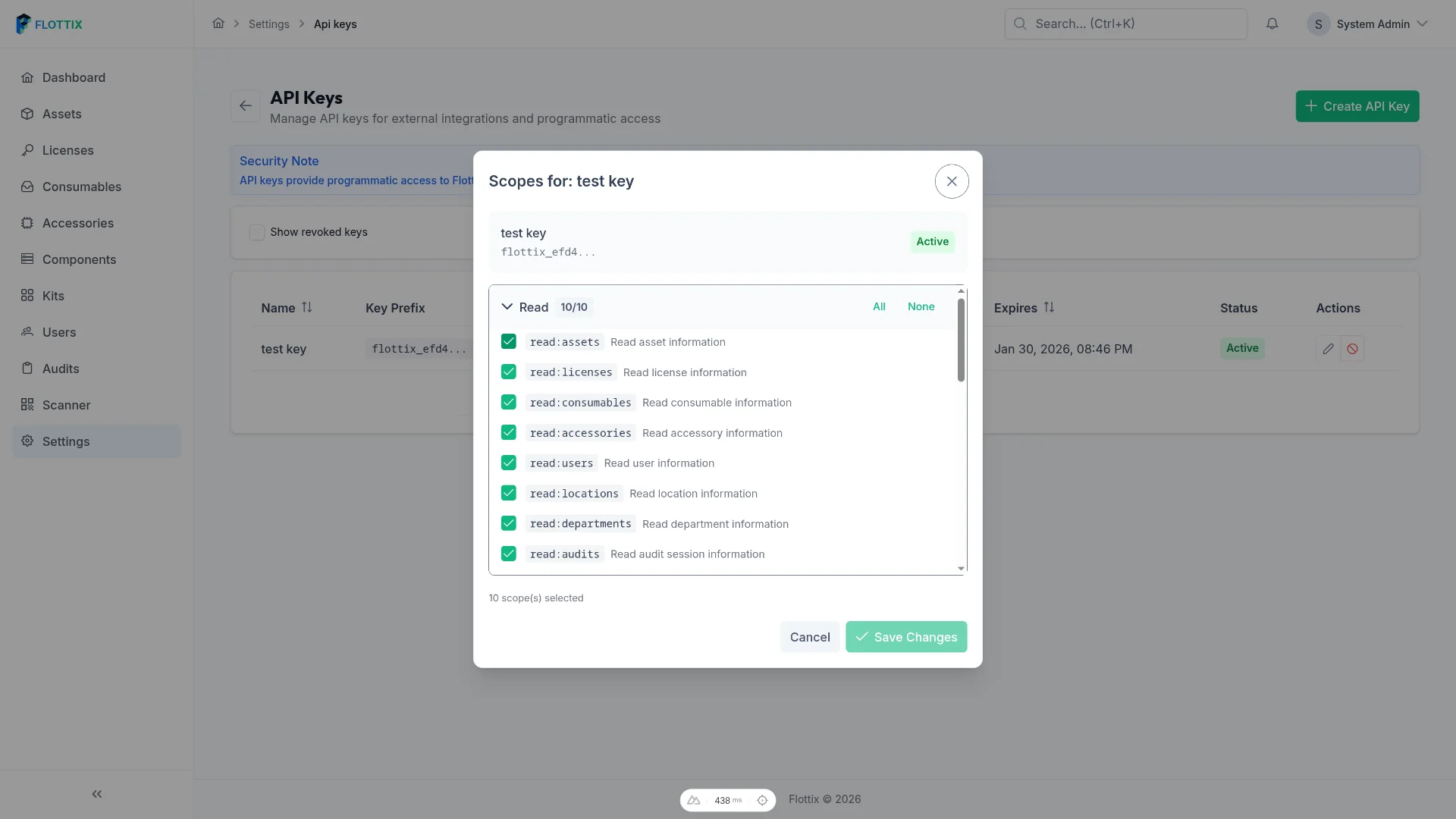Image resolution: width=1456 pixels, height=819 pixels.
Task: Click the scope list scrollbar thumb
Action: point(961,340)
